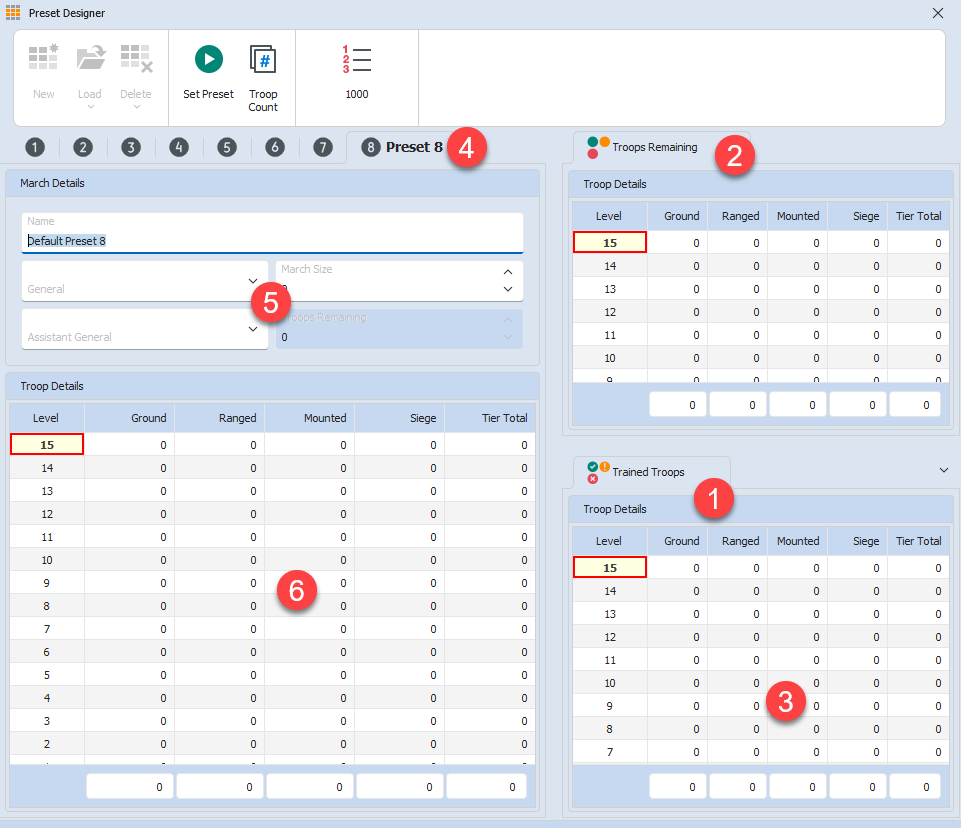Expand the General dropdown
The height and width of the screenshot is (828, 961).
pyautogui.click(x=253, y=281)
